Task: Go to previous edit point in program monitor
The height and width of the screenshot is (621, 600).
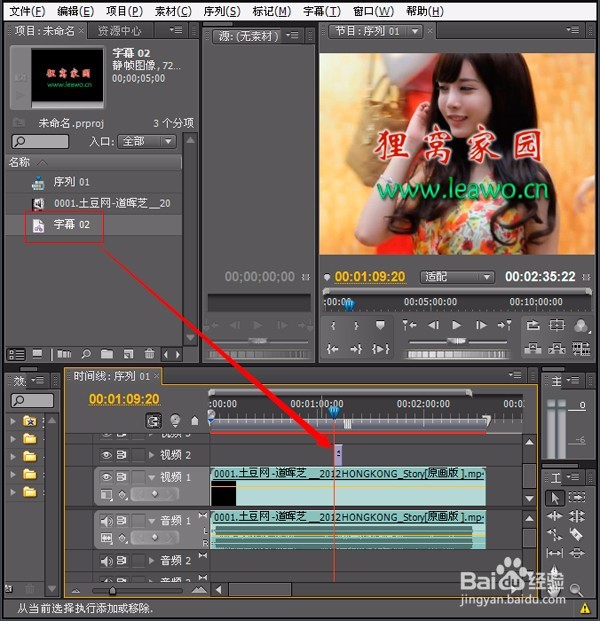Action: [410, 325]
